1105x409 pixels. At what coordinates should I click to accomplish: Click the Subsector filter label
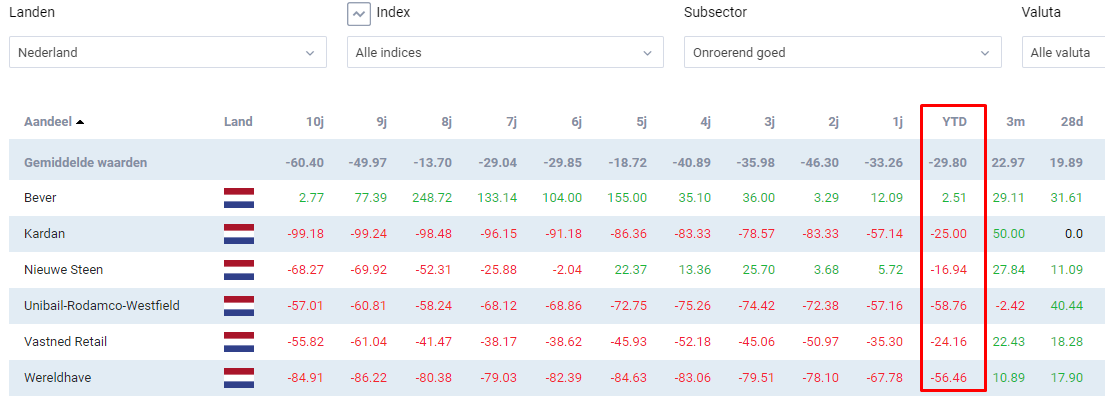click(x=715, y=13)
